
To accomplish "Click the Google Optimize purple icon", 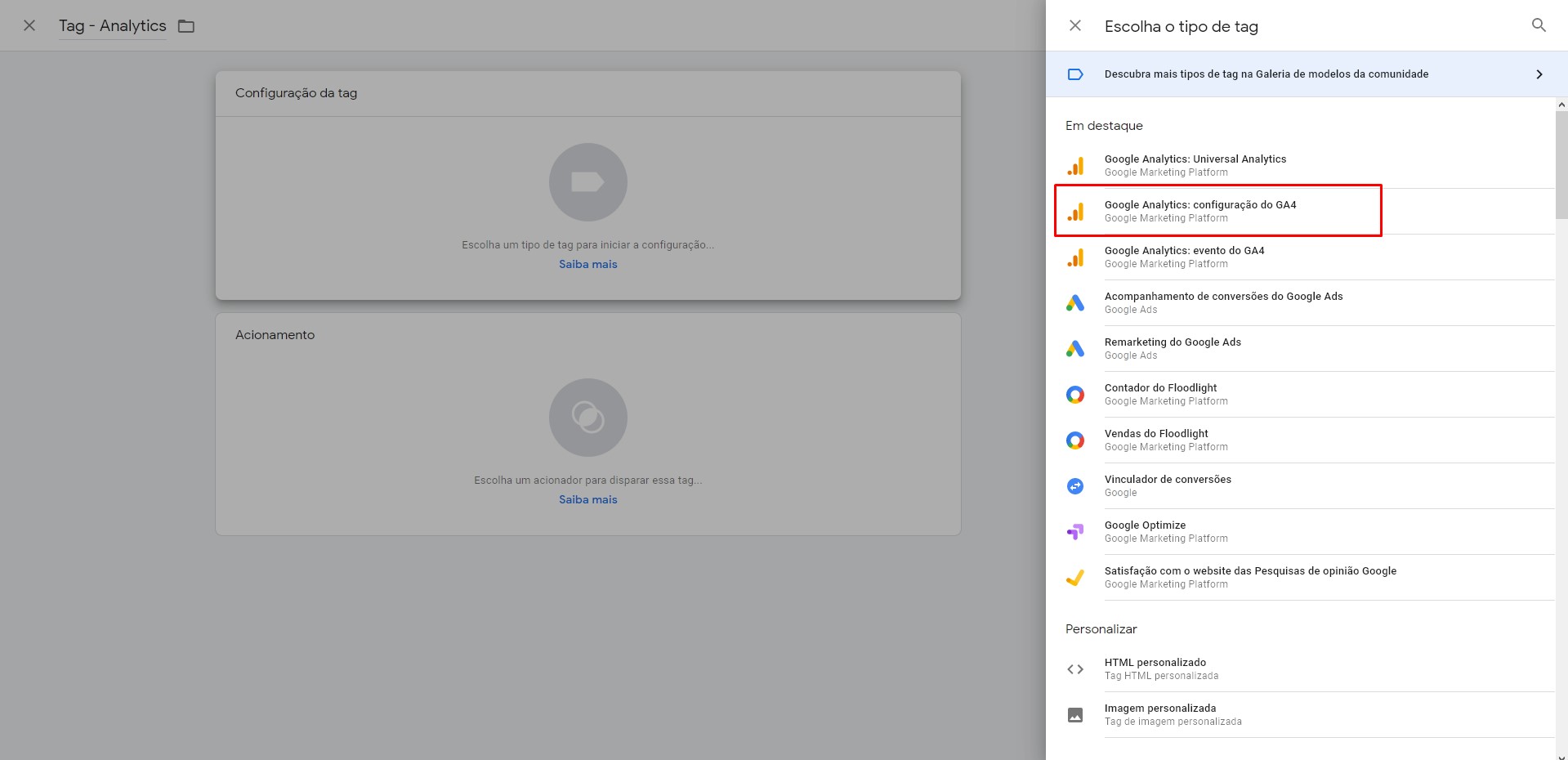I will pos(1075,532).
